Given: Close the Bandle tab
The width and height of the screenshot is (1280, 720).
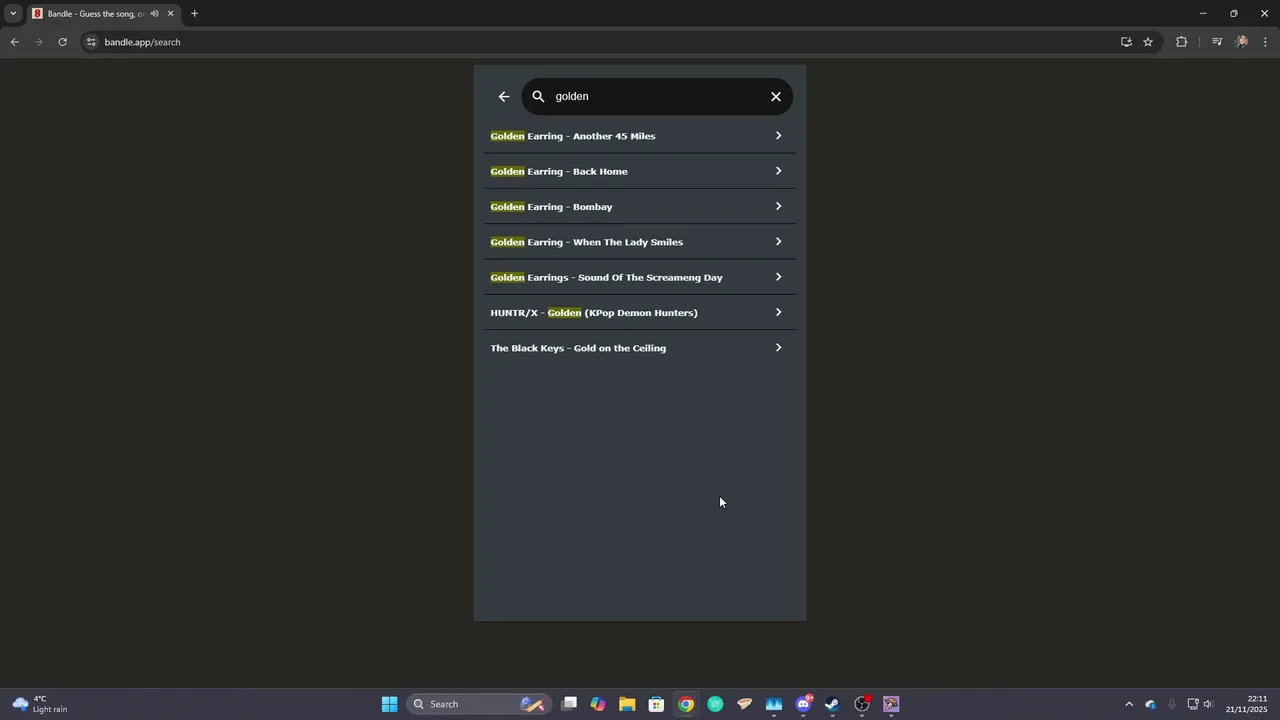Looking at the screenshot, I should tap(170, 14).
